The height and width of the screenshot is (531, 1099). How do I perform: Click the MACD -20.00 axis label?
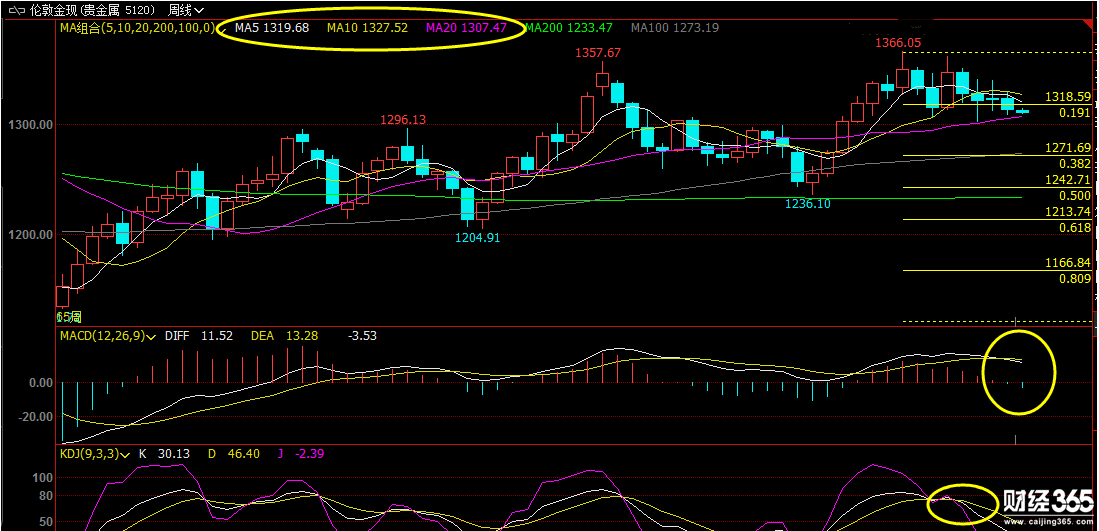[x=36, y=417]
